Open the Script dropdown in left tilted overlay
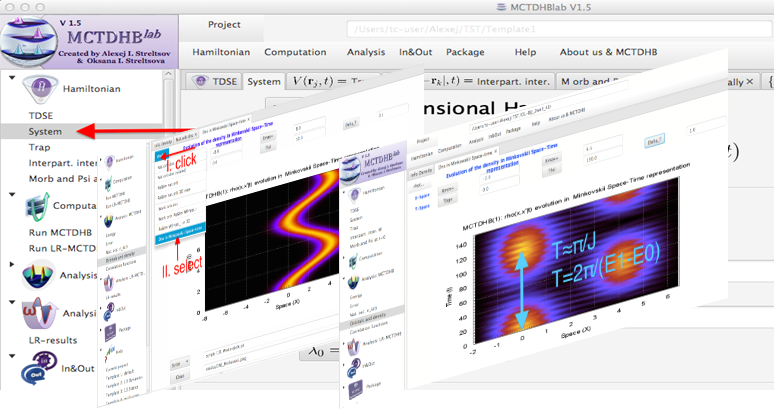This screenshot has height=411, width=774. click(180, 364)
